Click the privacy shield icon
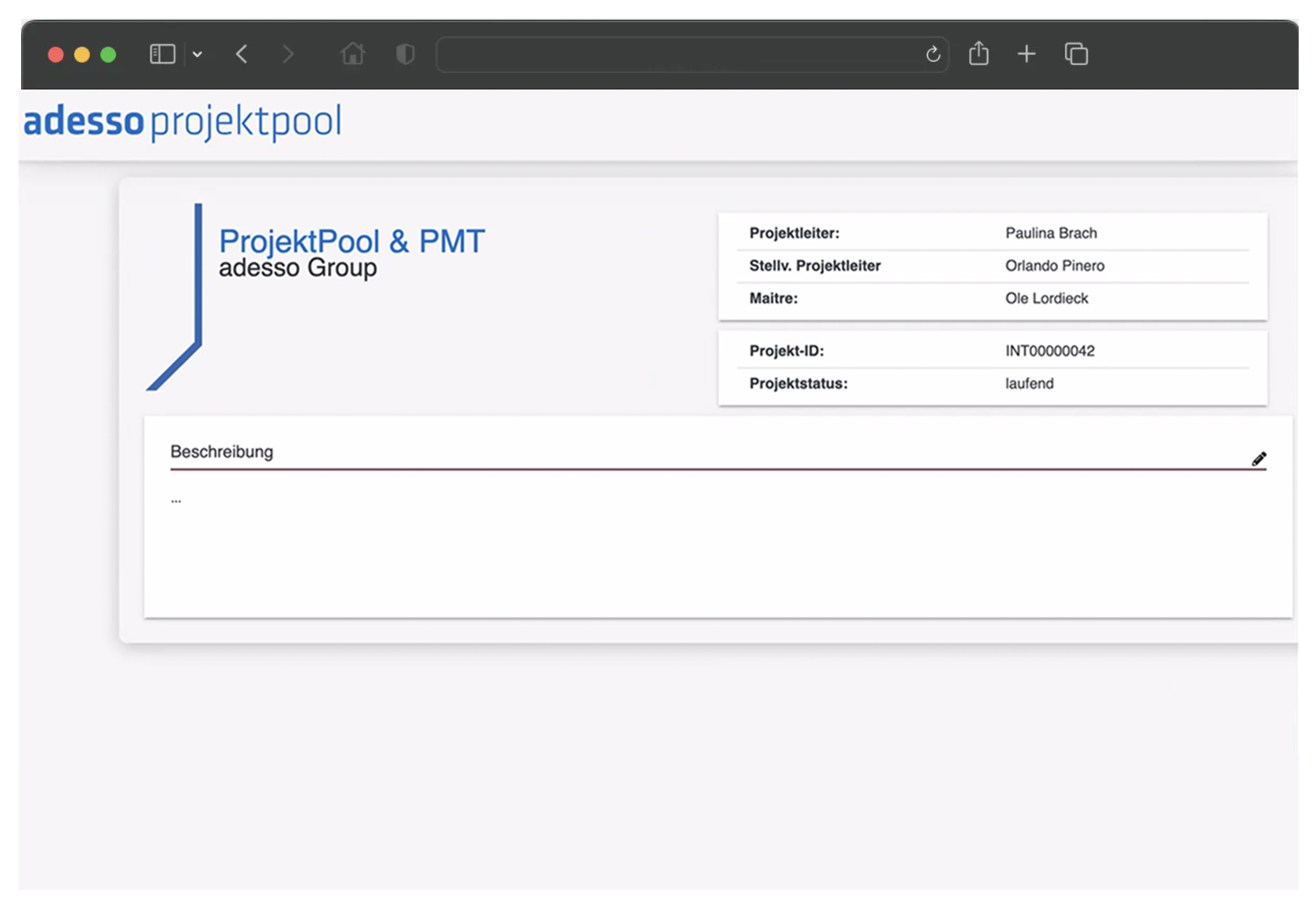 405,54
